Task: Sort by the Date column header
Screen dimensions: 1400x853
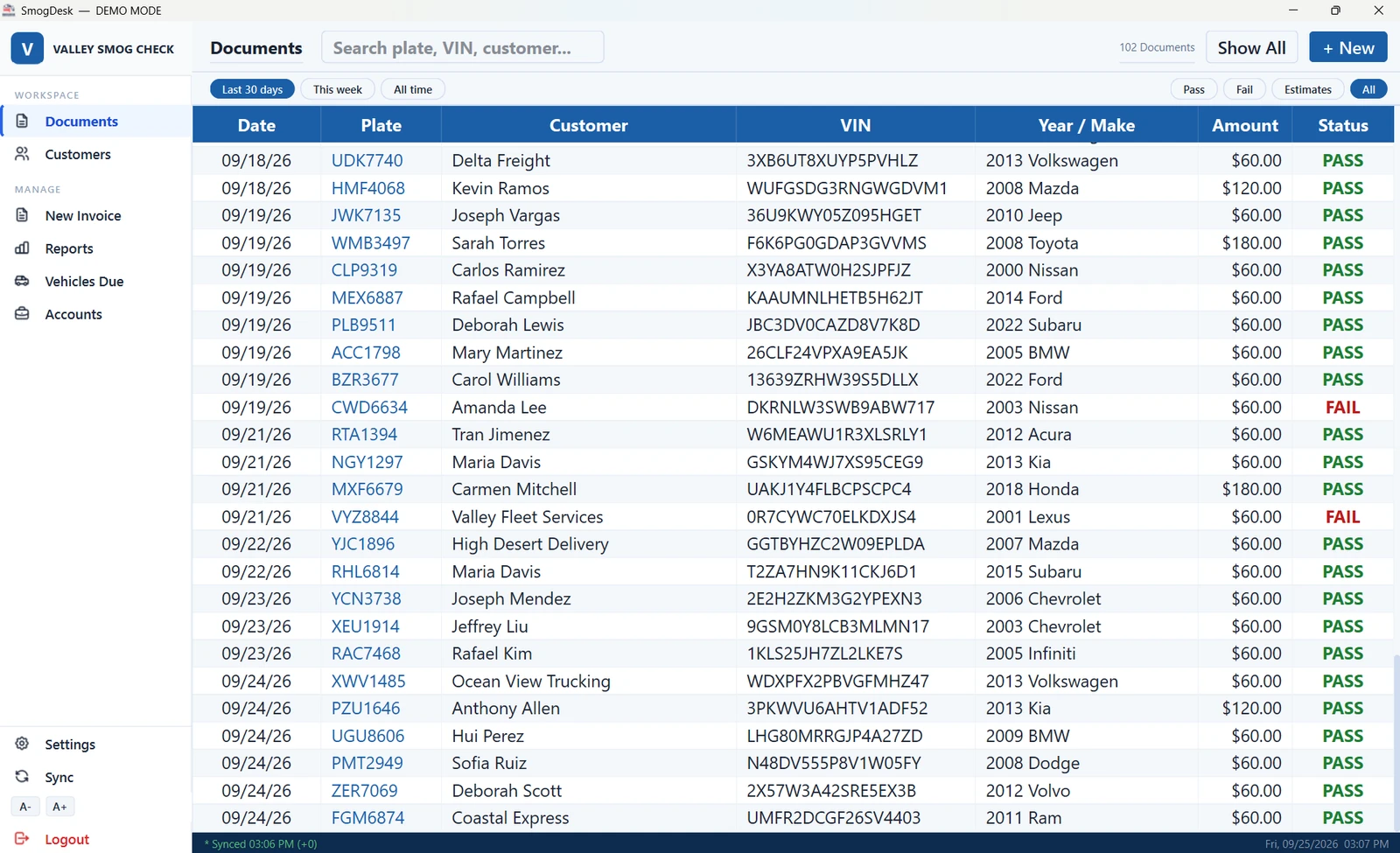Action: pos(256,125)
